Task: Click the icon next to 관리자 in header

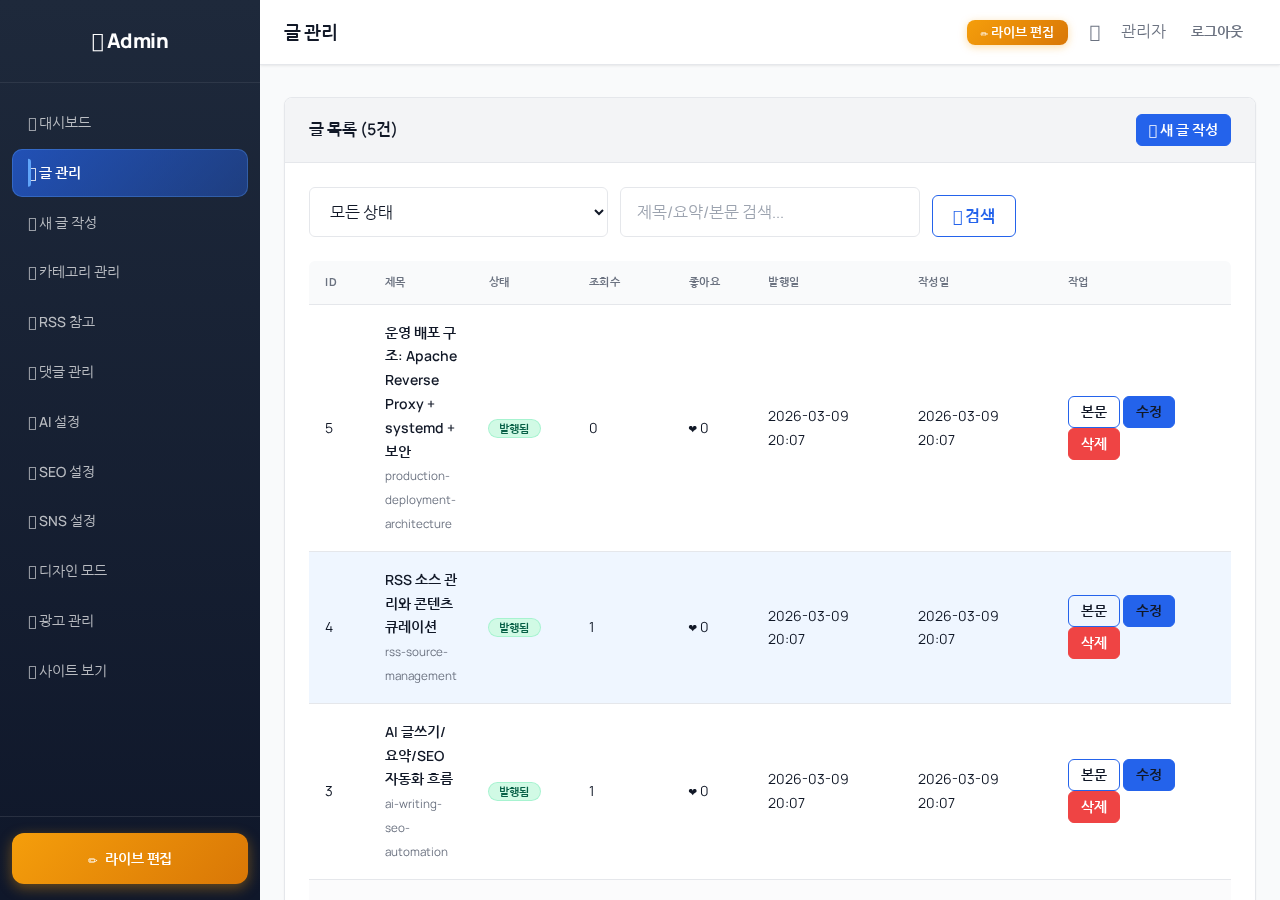Action: point(1094,33)
